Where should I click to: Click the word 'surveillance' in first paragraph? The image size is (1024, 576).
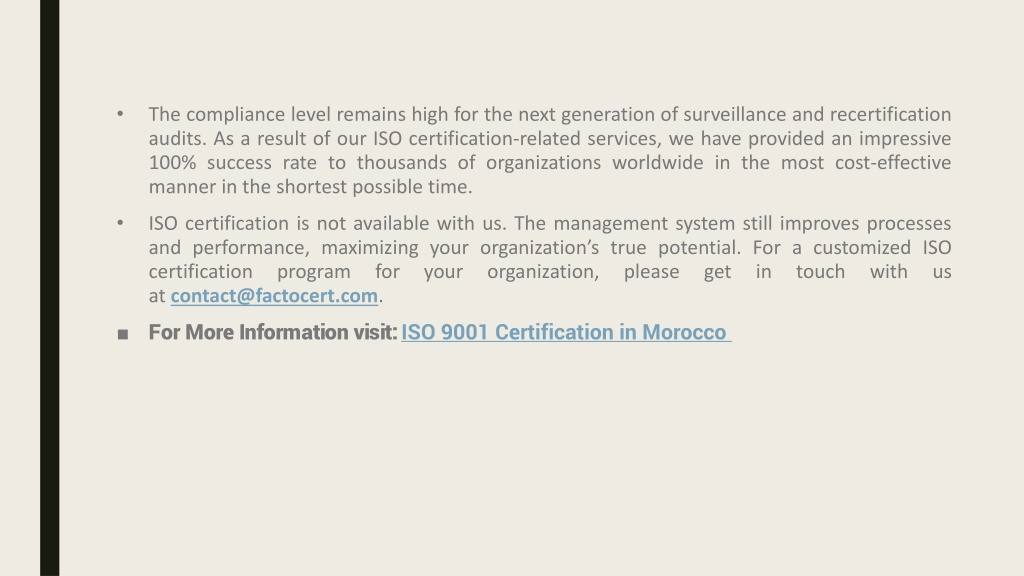pos(735,114)
